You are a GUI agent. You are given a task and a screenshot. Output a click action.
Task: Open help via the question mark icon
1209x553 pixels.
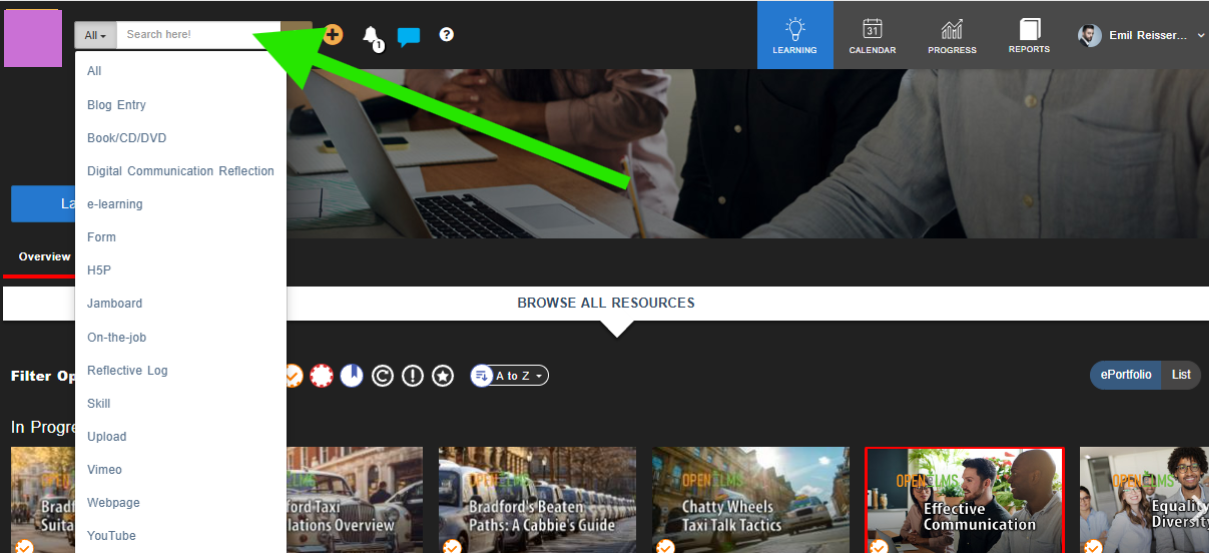[x=447, y=35]
